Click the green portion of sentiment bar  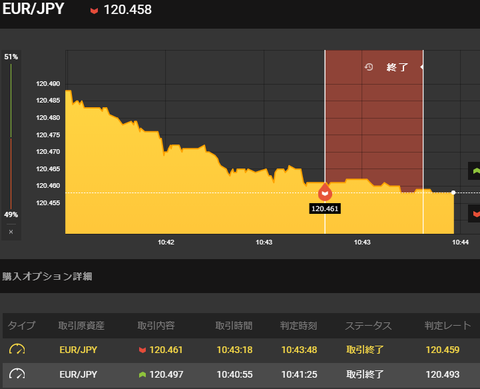pos(11,100)
